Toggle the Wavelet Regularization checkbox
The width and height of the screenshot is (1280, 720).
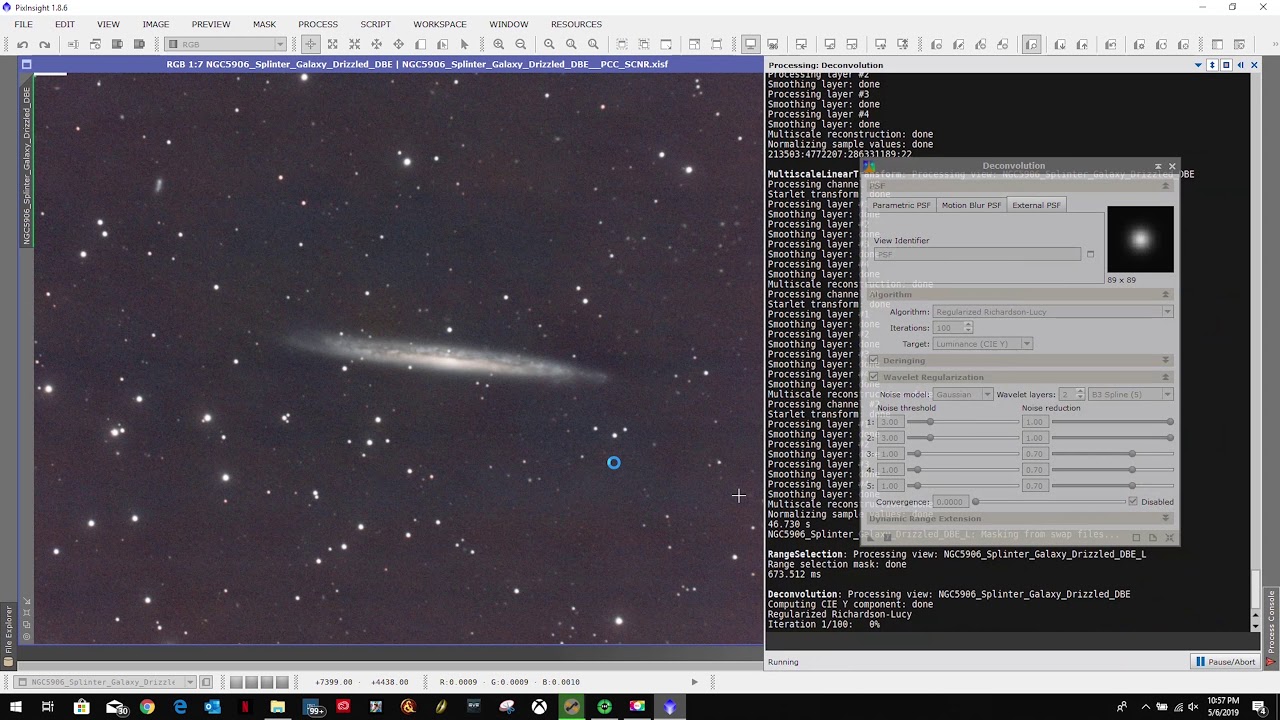coord(874,377)
